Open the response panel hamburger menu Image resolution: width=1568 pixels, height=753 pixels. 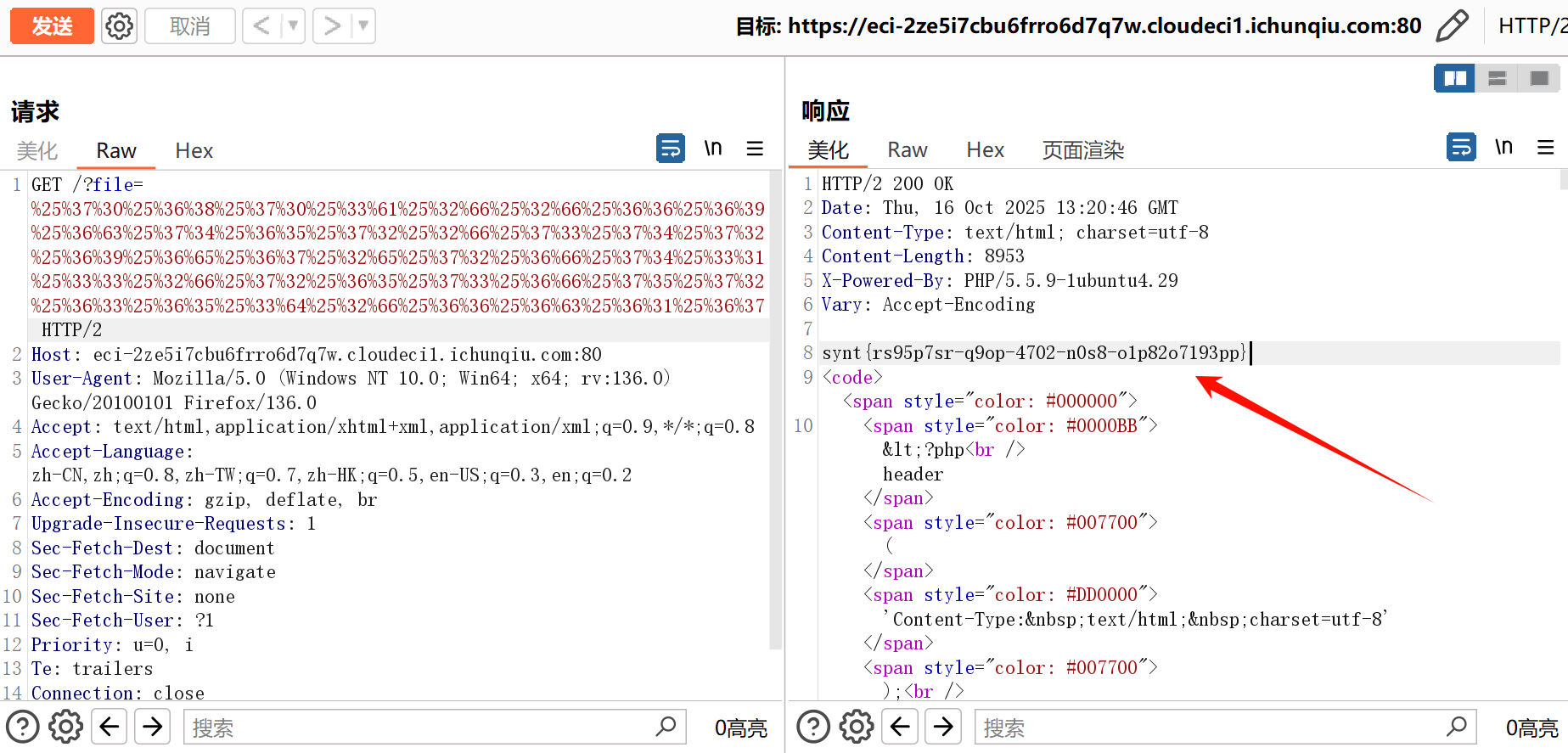pos(1546,148)
